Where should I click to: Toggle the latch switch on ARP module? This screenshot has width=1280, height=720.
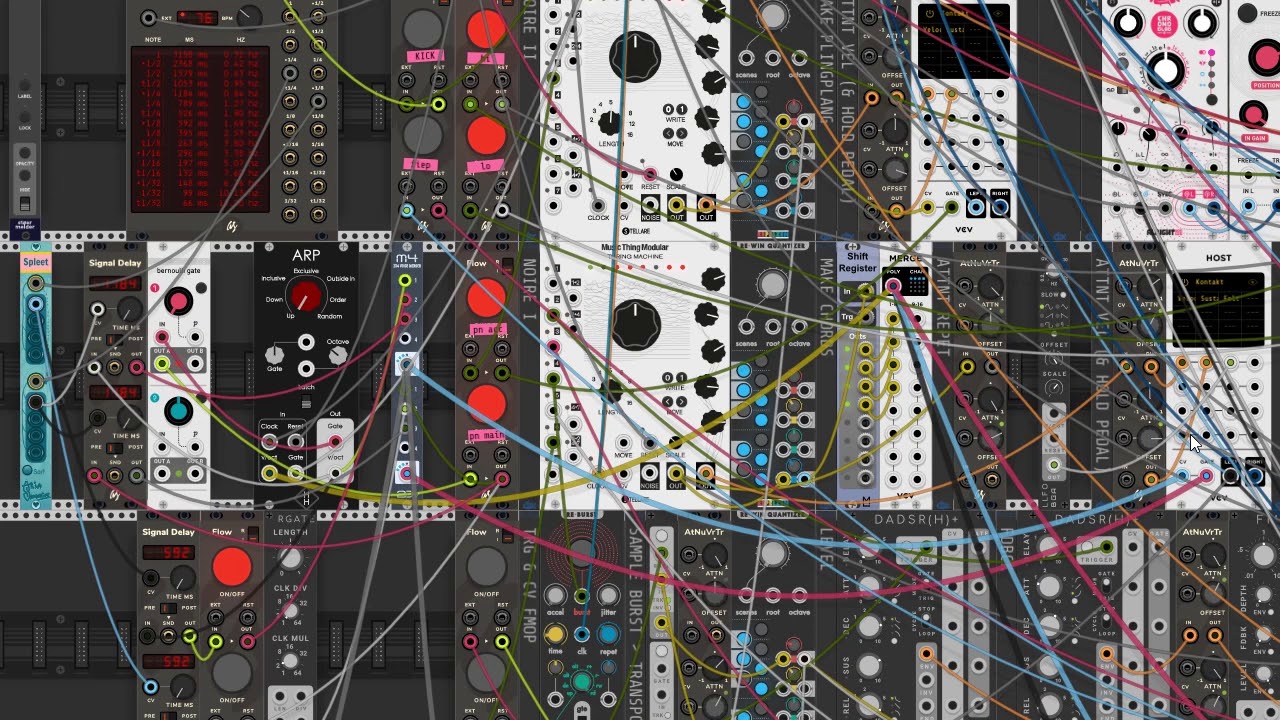(306, 400)
